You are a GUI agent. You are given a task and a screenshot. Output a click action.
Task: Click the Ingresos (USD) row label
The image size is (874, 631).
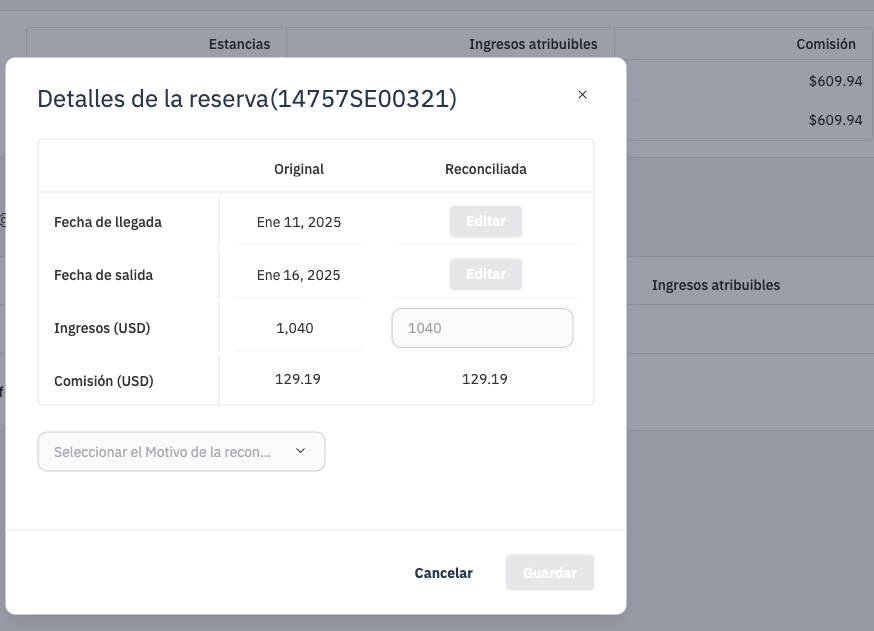102,328
